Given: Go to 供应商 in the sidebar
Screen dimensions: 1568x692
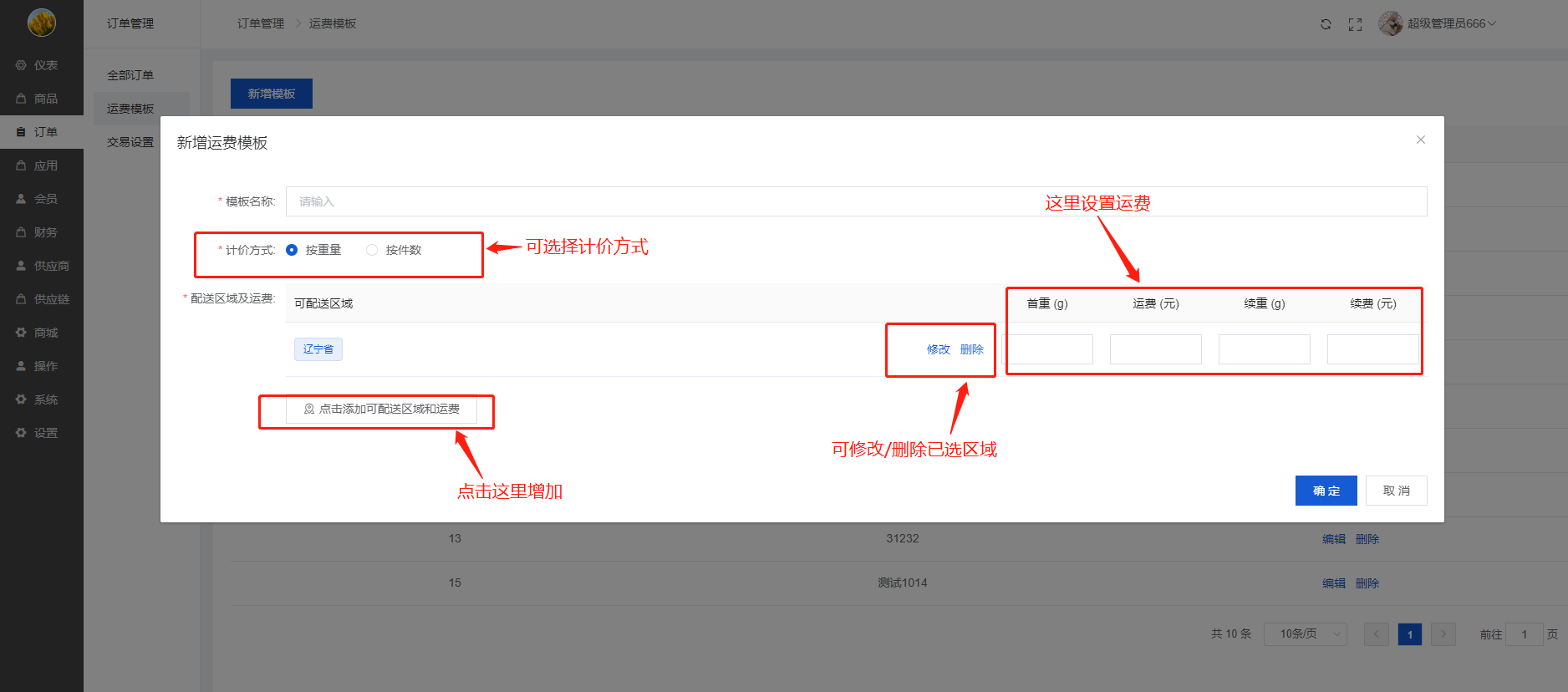Looking at the screenshot, I should coord(42,266).
